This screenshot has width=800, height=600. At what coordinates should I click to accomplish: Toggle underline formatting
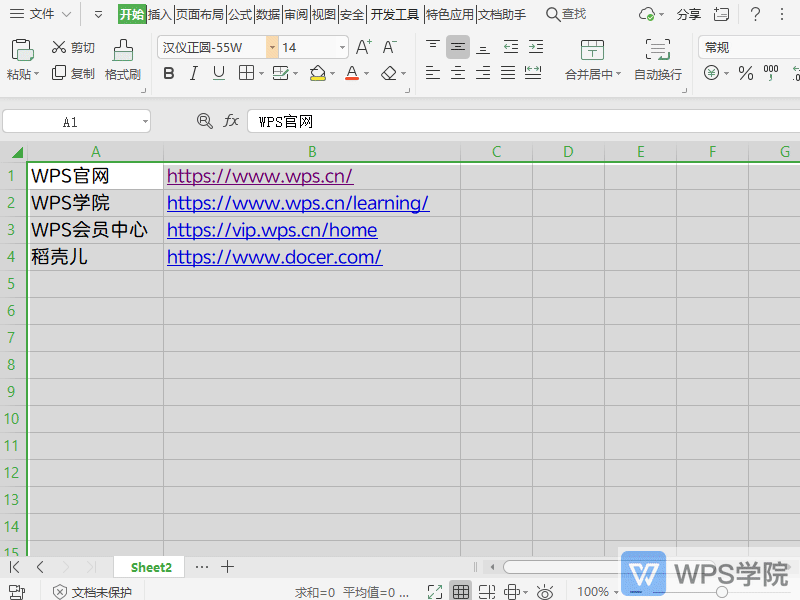click(218, 73)
